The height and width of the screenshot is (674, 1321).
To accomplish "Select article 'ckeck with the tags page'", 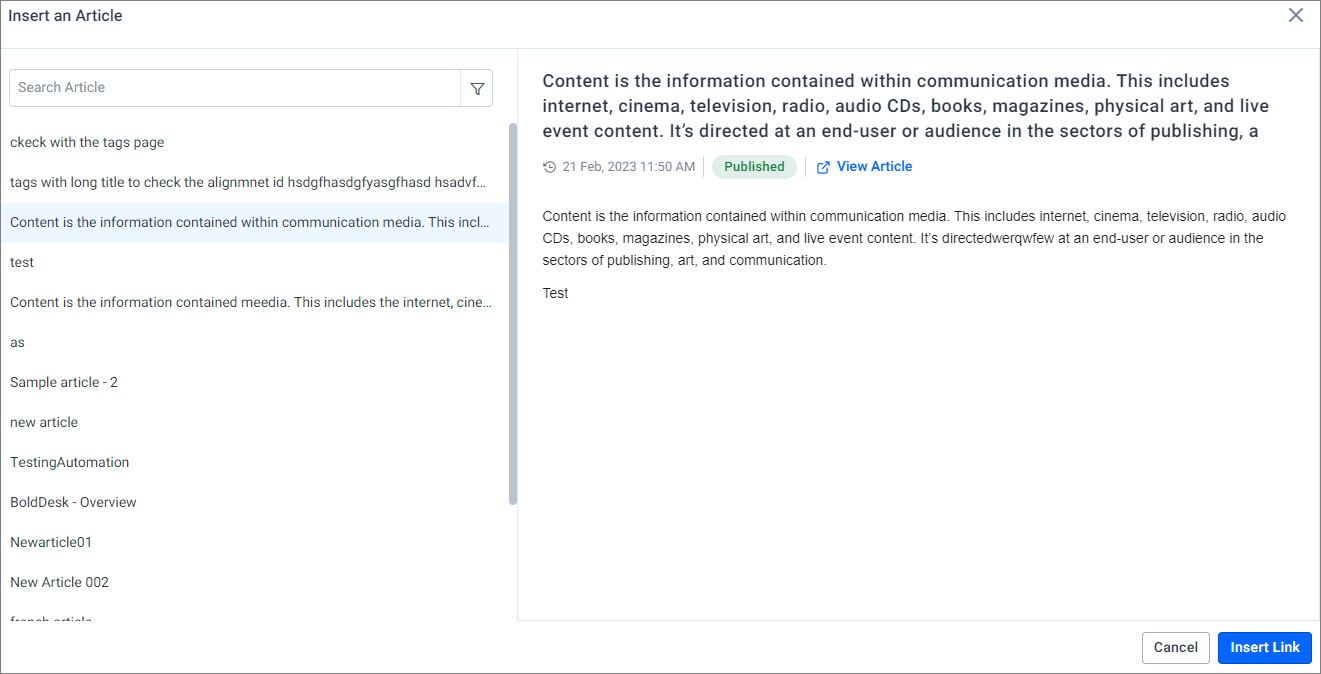I will [254, 143].
